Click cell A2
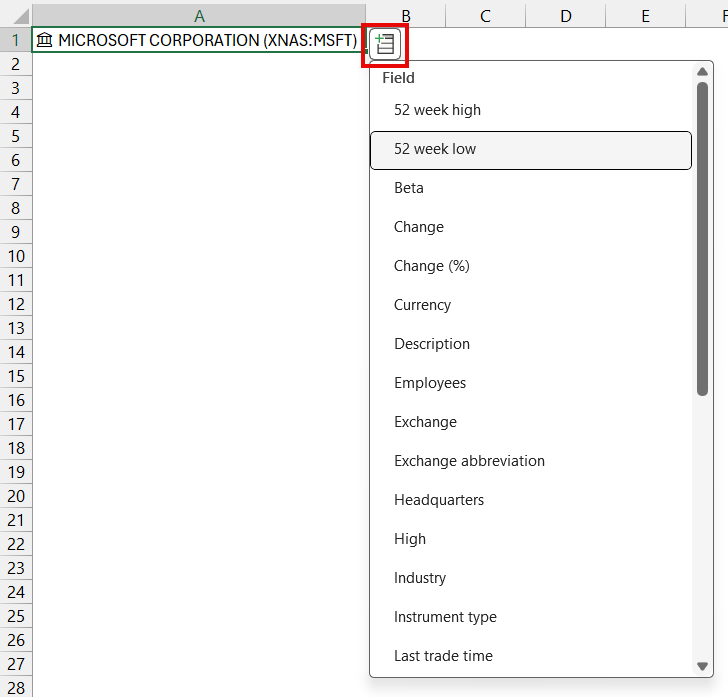This screenshot has width=728, height=697. click(x=199, y=64)
